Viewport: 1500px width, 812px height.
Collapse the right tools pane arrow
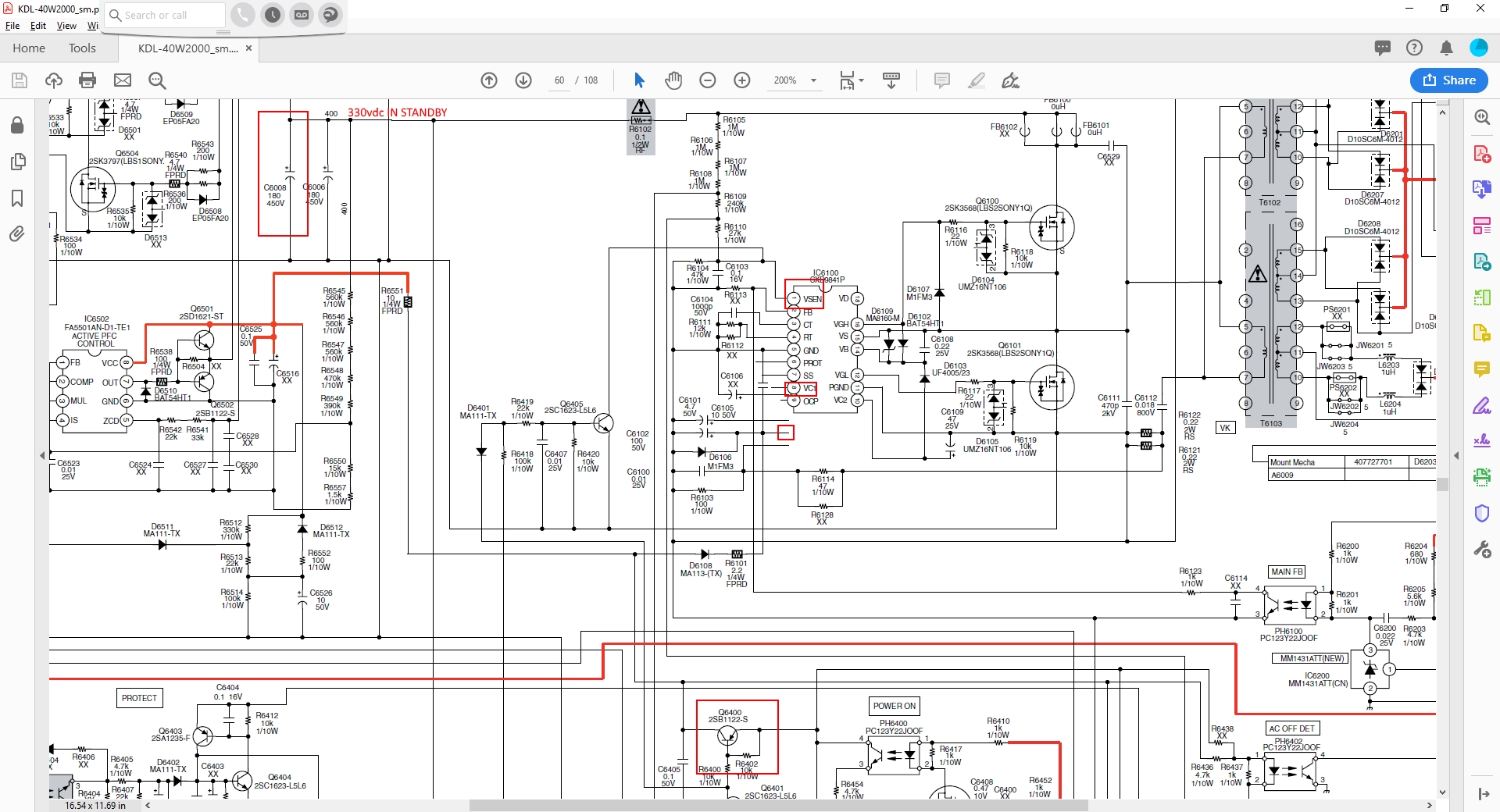(x=1456, y=455)
